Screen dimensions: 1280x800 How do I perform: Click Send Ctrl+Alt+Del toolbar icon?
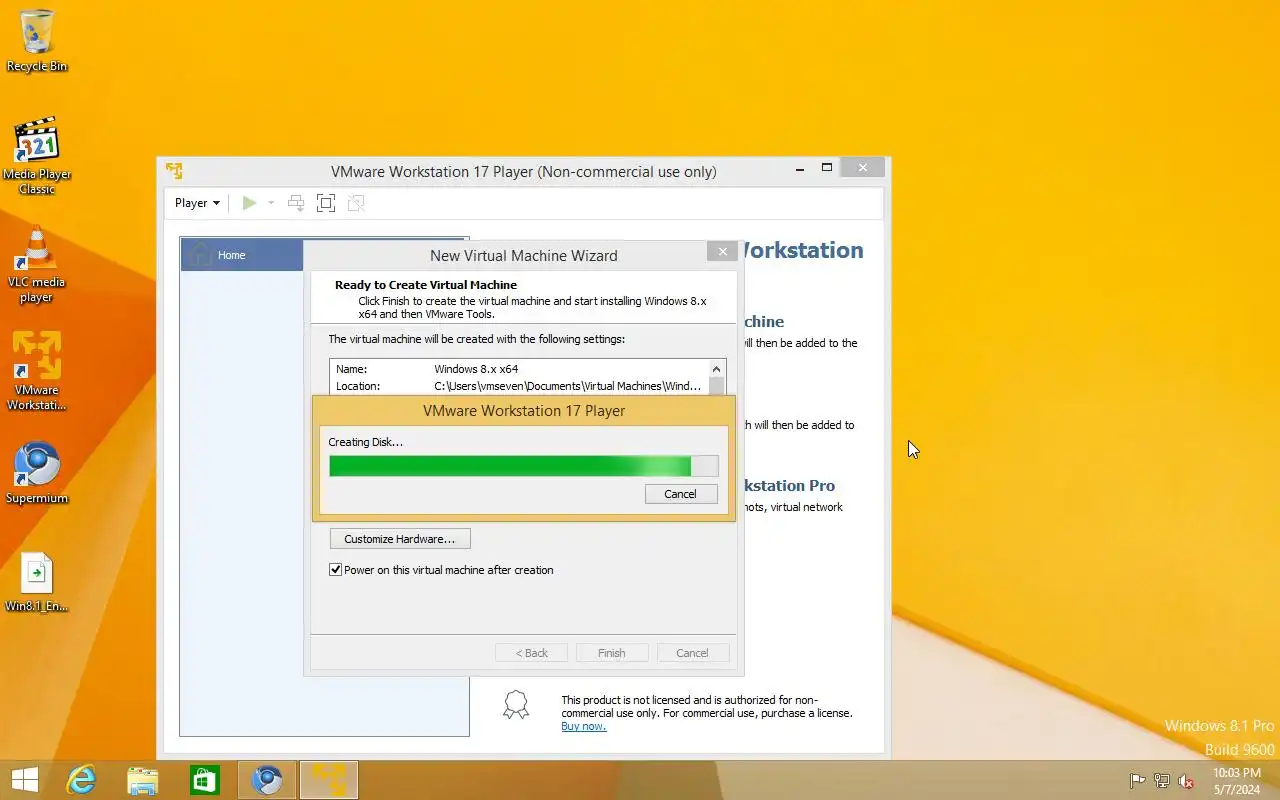296,203
